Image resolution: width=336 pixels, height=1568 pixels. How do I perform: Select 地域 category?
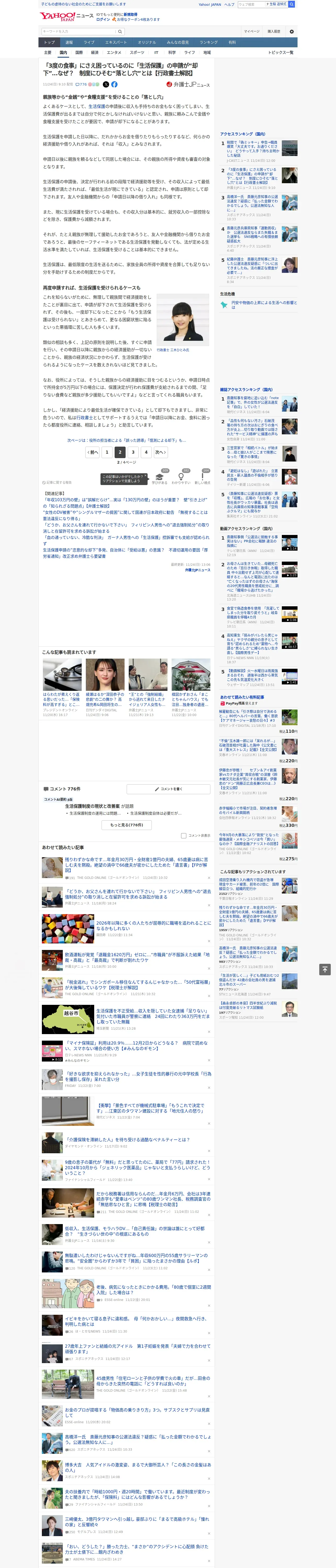(207, 52)
